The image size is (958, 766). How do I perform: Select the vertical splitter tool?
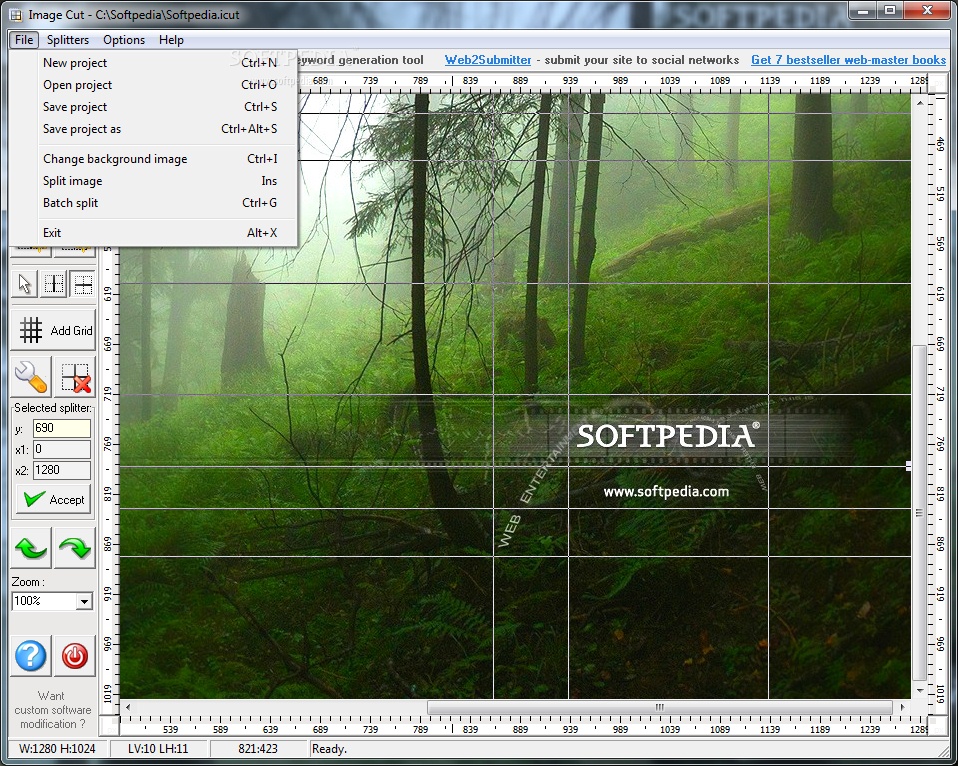tap(54, 285)
